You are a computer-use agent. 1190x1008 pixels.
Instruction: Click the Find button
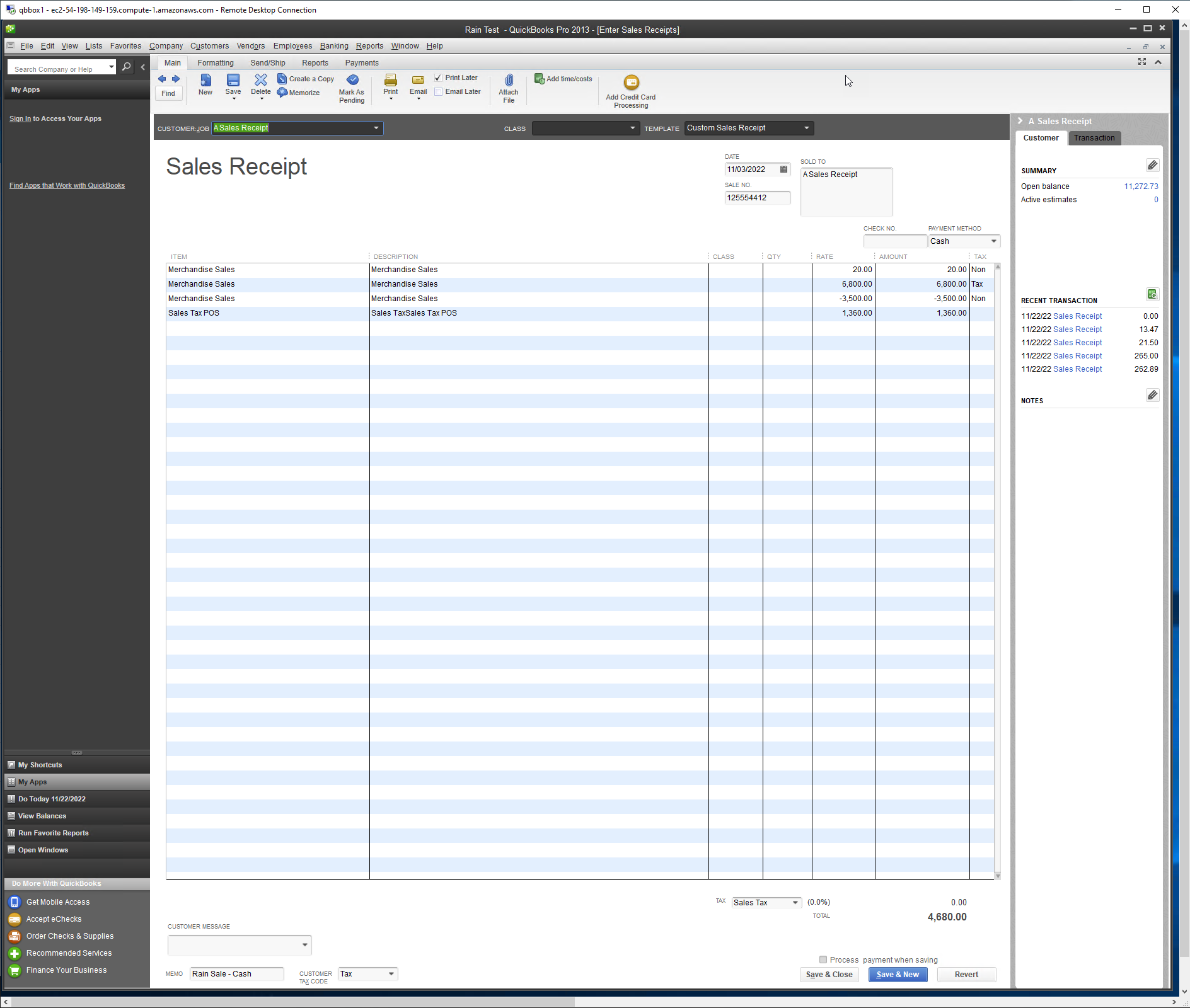(x=168, y=93)
